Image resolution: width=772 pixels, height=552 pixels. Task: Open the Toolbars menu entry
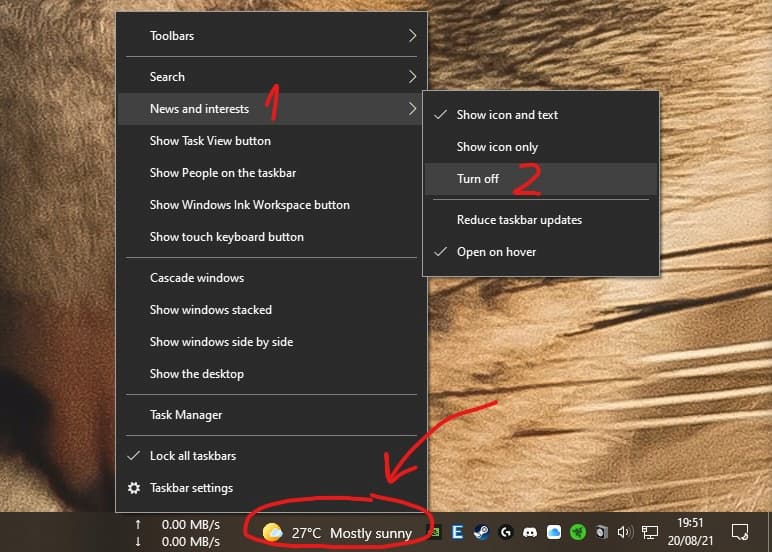coord(271,36)
